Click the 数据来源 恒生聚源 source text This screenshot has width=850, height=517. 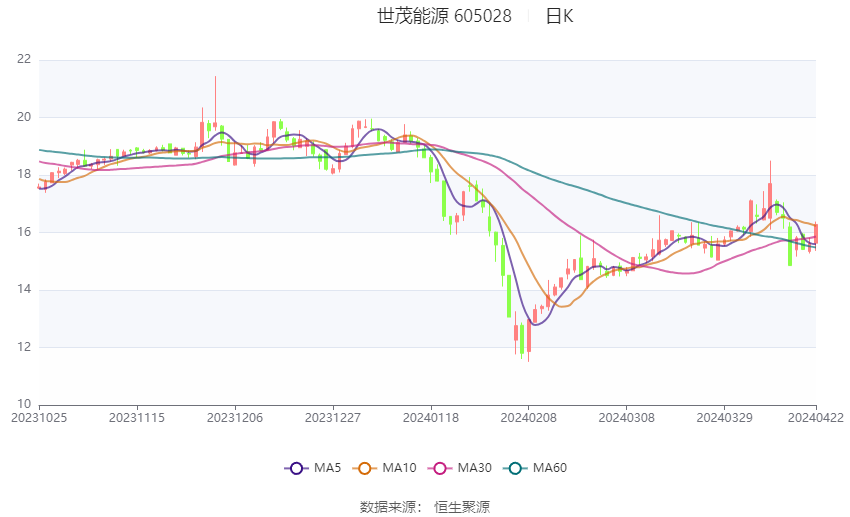pyautogui.click(x=424, y=507)
